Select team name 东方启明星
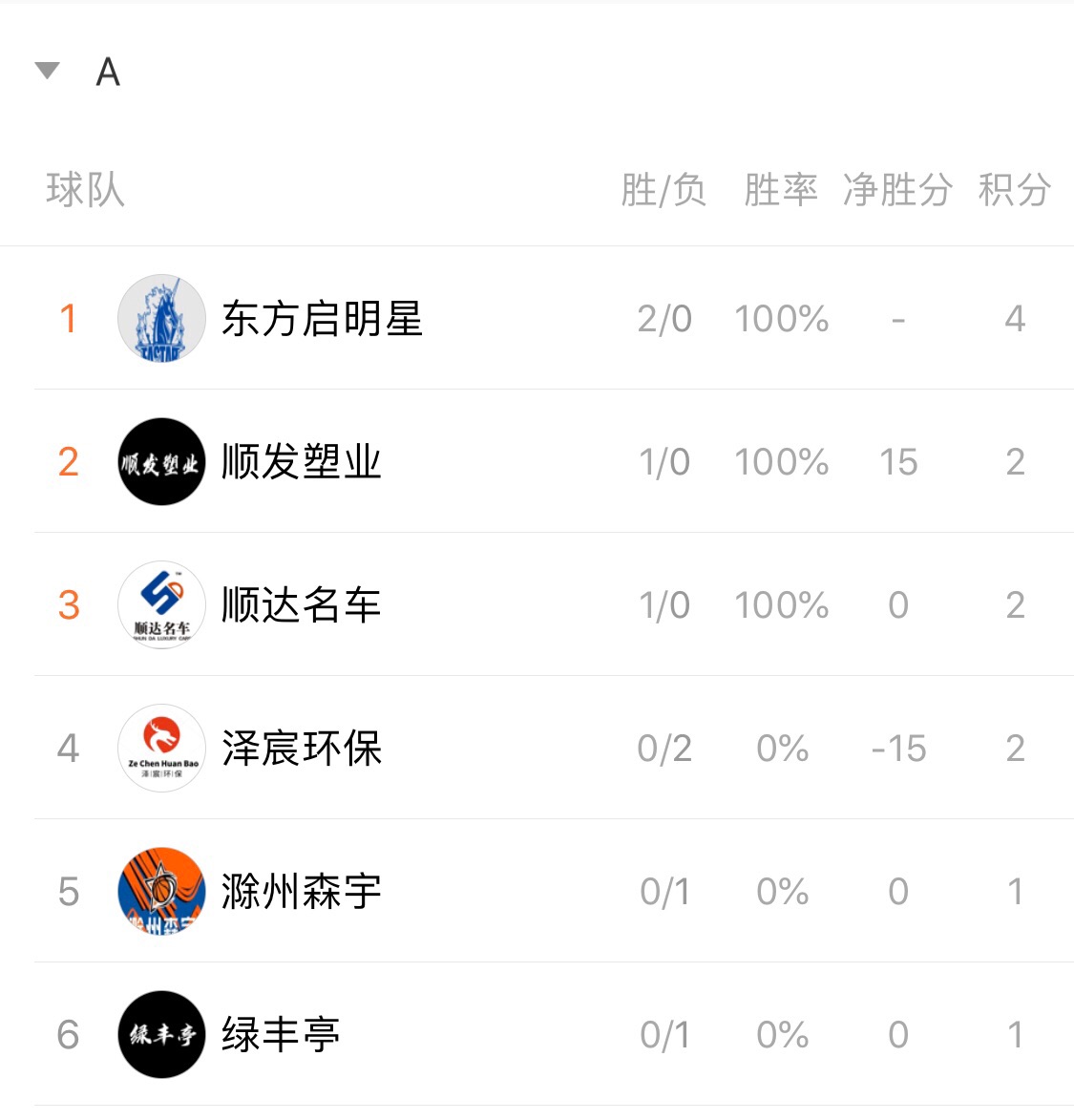1074x1120 pixels. [322, 319]
